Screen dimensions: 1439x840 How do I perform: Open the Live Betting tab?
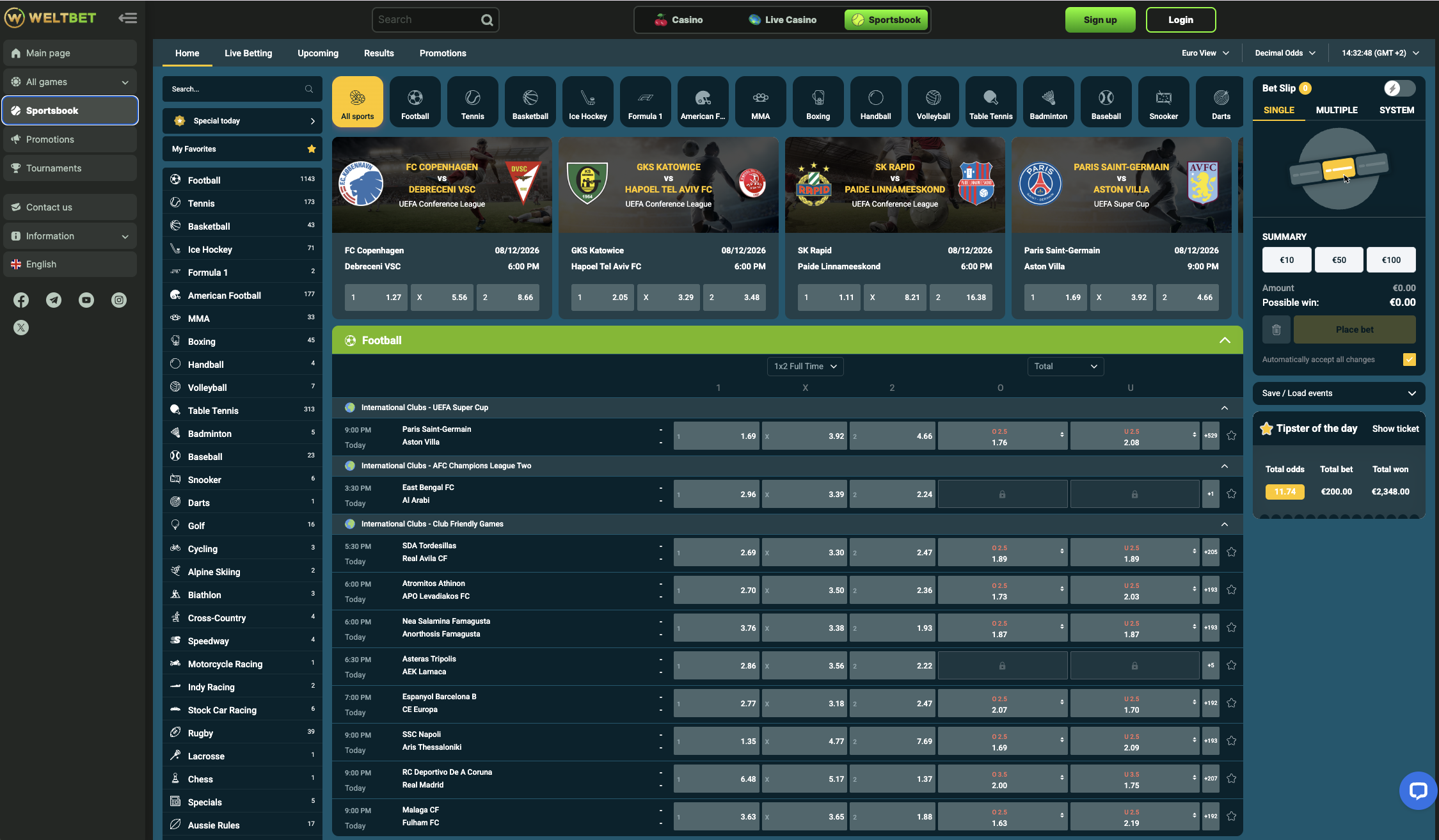tap(248, 53)
